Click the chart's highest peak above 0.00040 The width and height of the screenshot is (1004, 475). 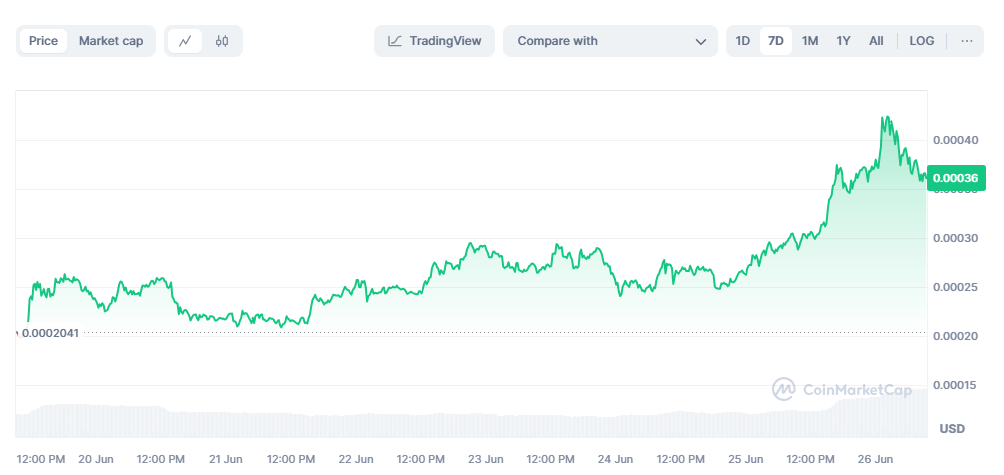coord(885,118)
